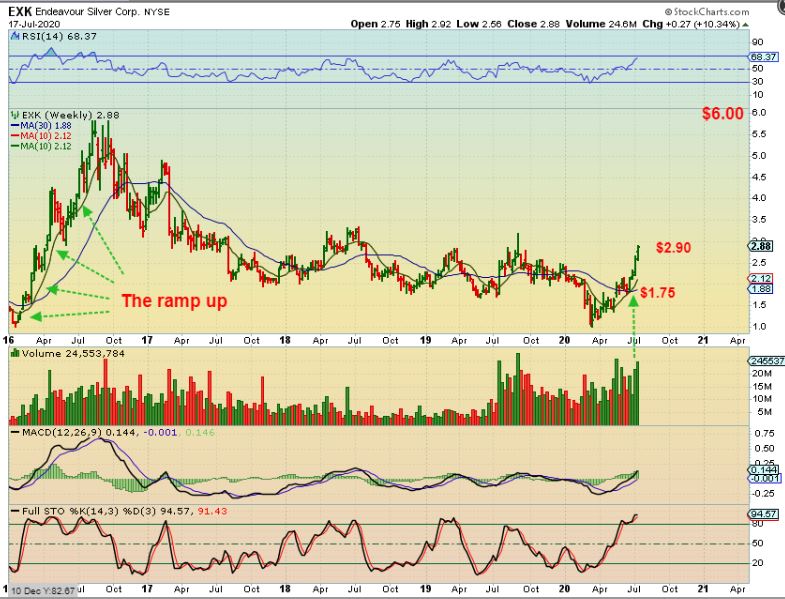Click the 4.0 price axis label
This screenshot has height=599, width=785.
pos(758,198)
